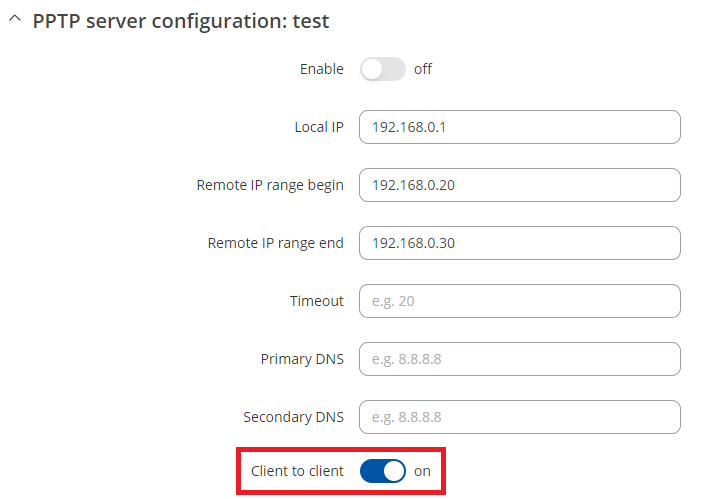Click the Local IP label
704x499 pixels.
point(319,127)
